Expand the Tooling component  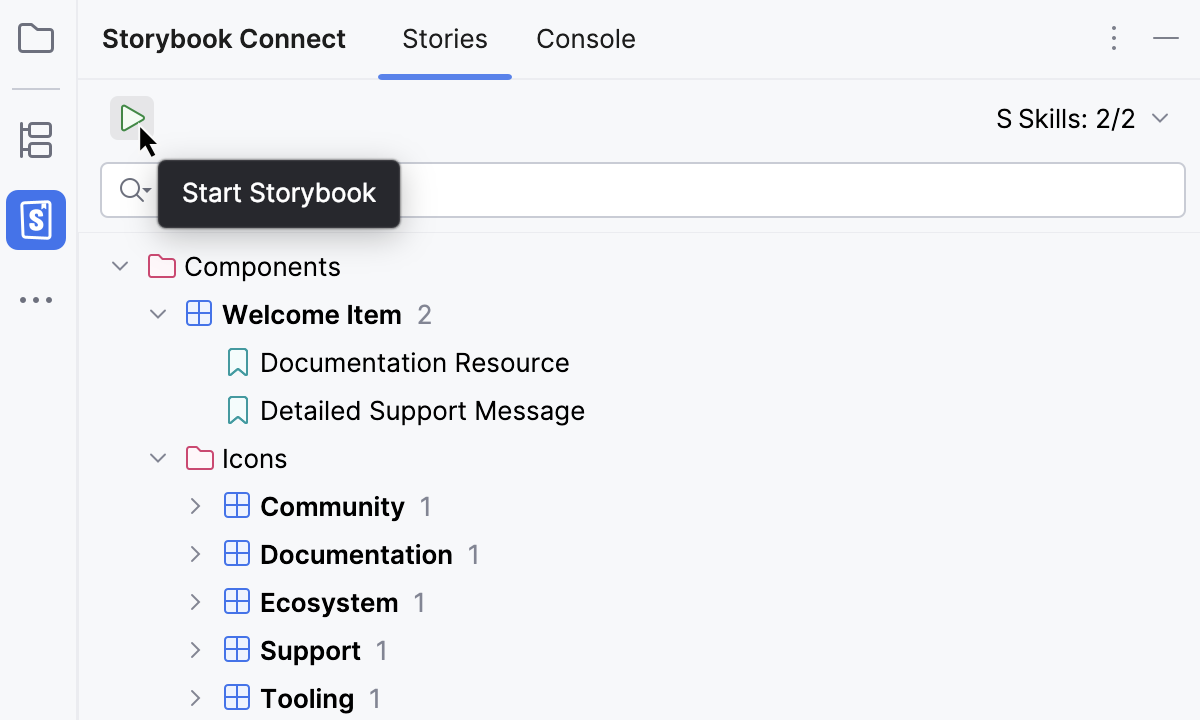(196, 699)
